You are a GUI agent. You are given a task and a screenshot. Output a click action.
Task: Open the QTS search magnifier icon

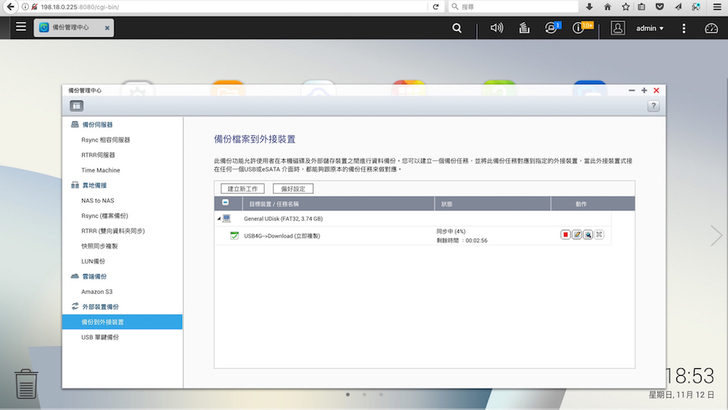coord(457,27)
